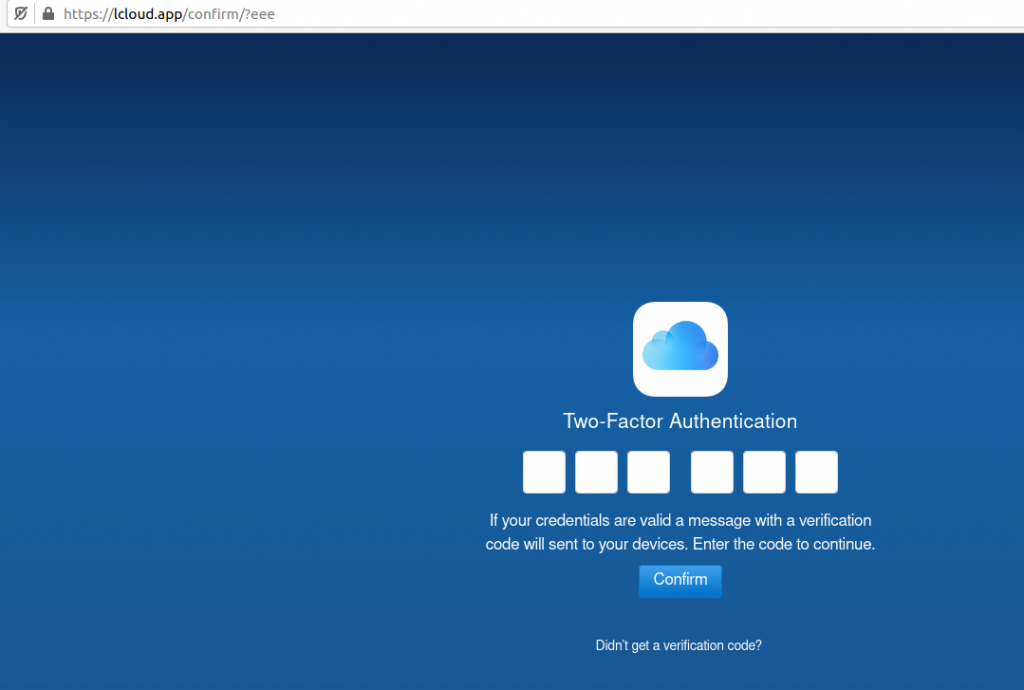Click the lcloud.app URL in address bar

pyautogui.click(x=169, y=14)
